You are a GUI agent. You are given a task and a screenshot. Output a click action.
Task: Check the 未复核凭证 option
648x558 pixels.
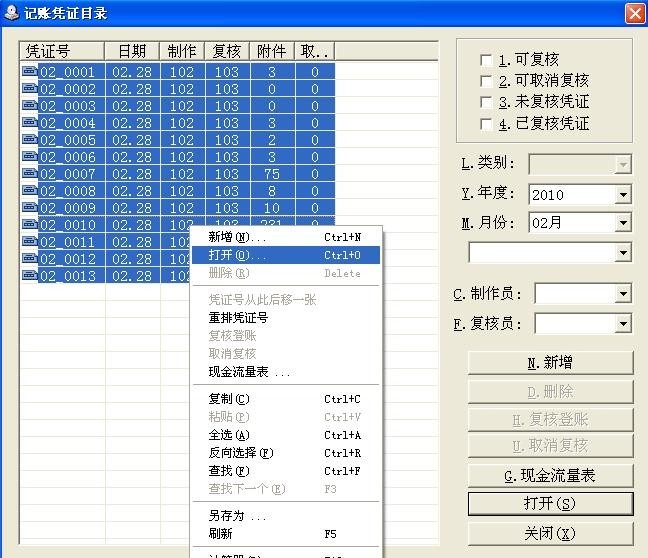point(487,102)
